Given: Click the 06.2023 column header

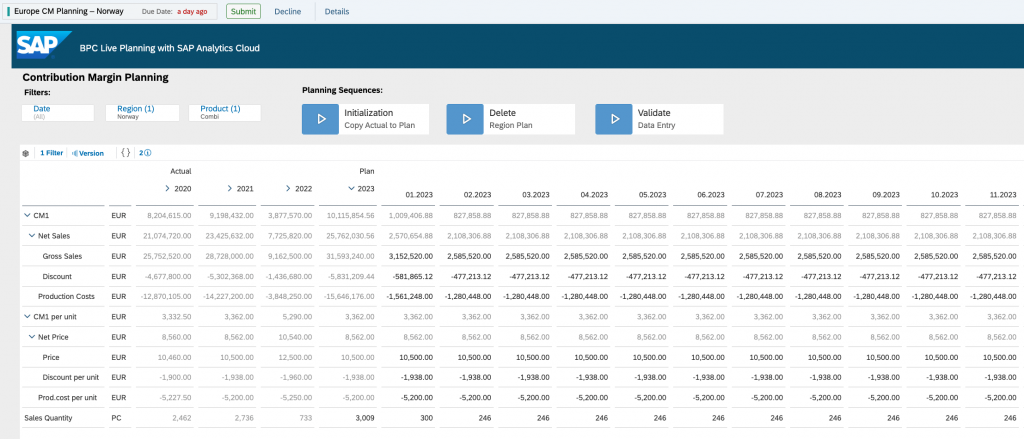Looking at the screenshot, I should [711, 195].
